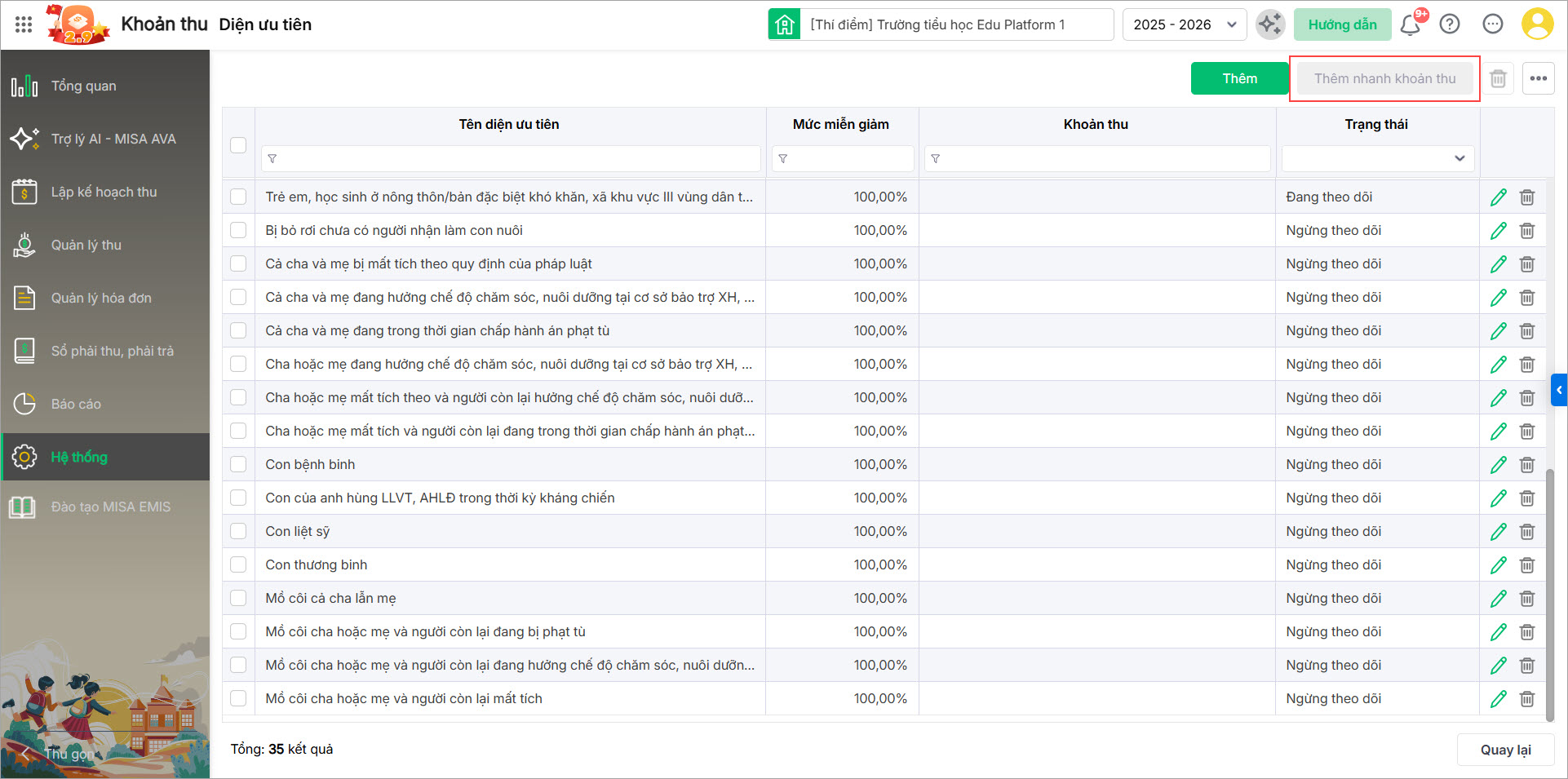
Task: Click the Tên diện ưu tiên filter field
Action: point(511,158)
